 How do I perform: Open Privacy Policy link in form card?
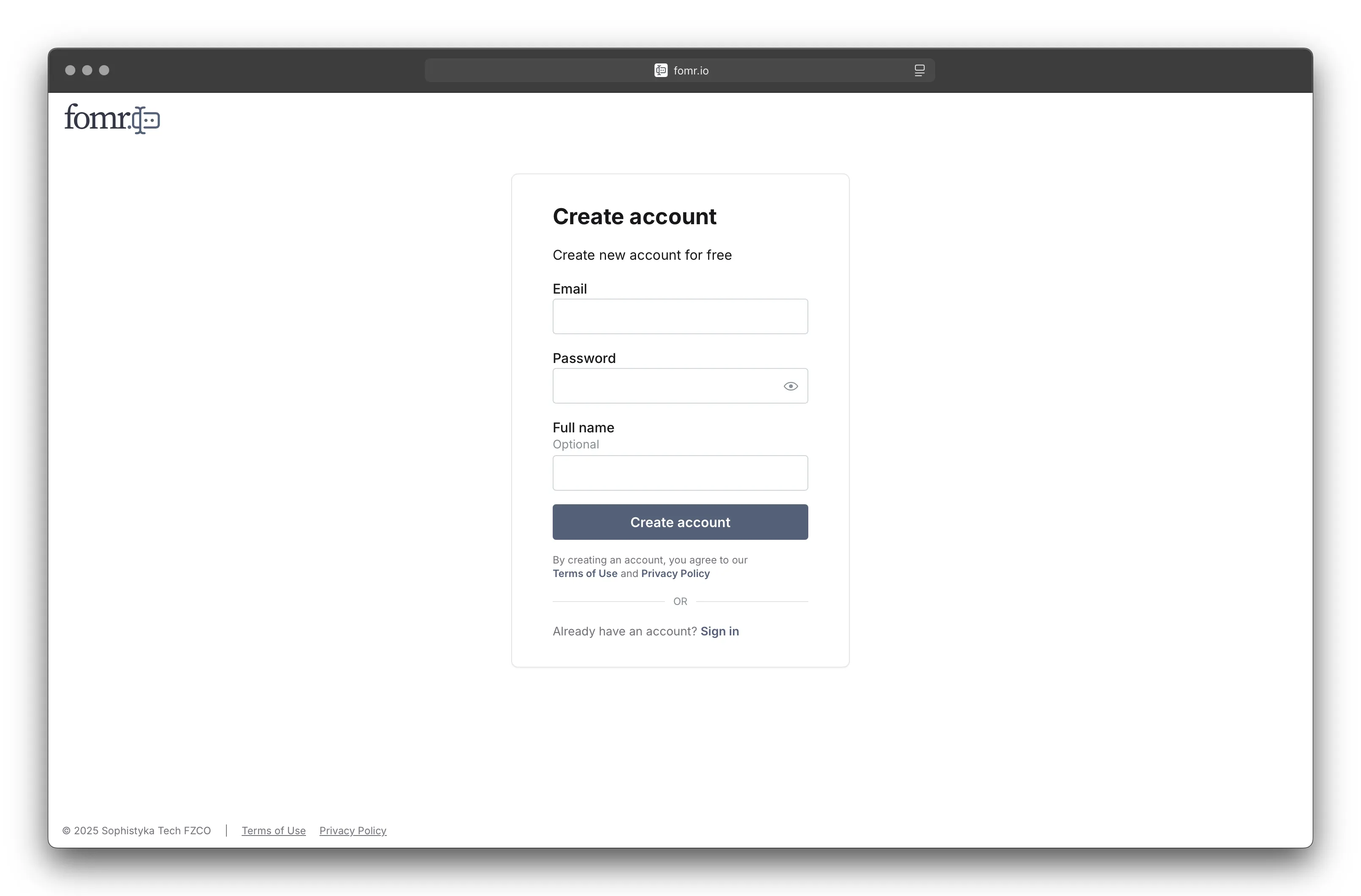(675, 574)
